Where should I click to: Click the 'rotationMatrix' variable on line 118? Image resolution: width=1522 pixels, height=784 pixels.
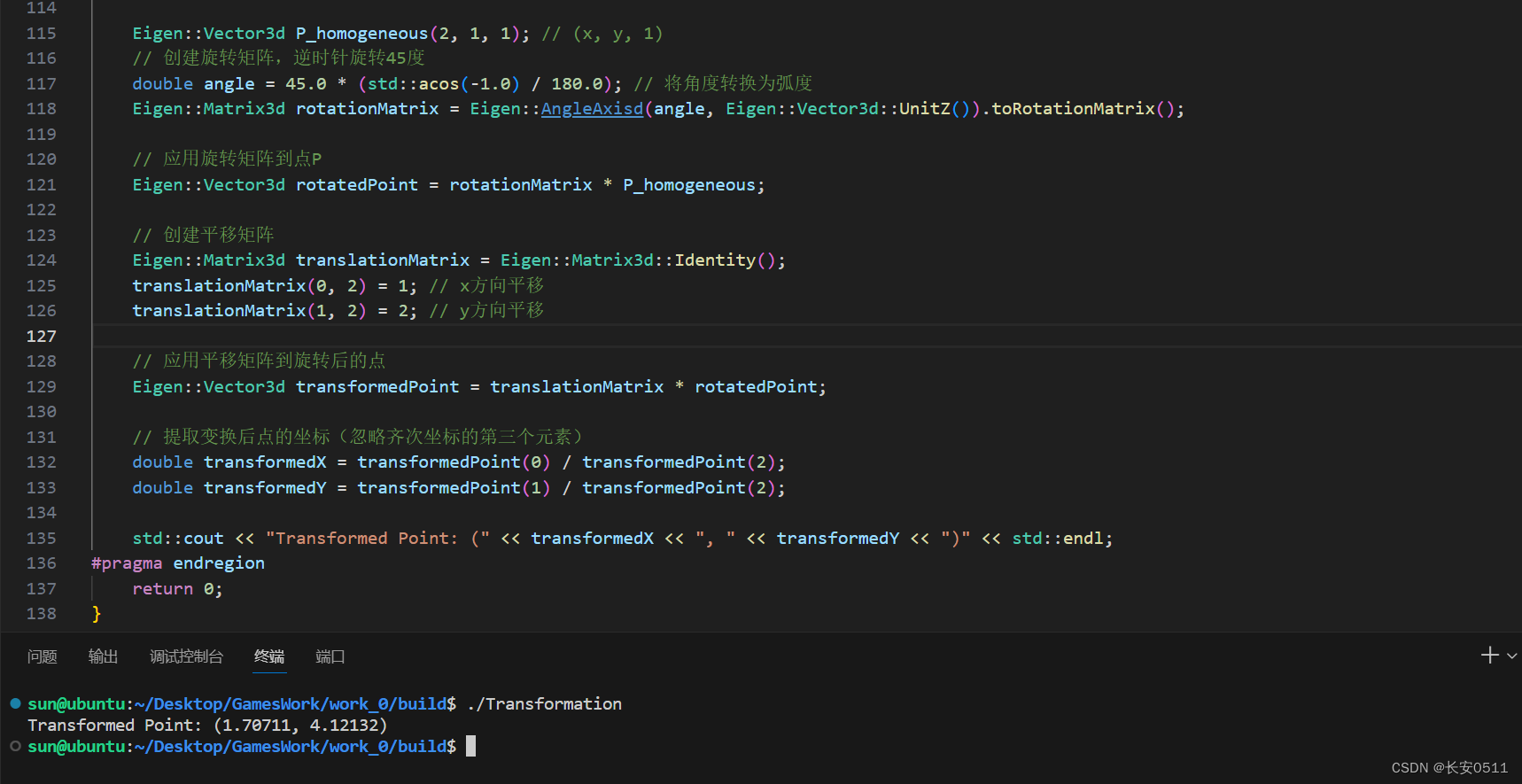tap(367, 109)
